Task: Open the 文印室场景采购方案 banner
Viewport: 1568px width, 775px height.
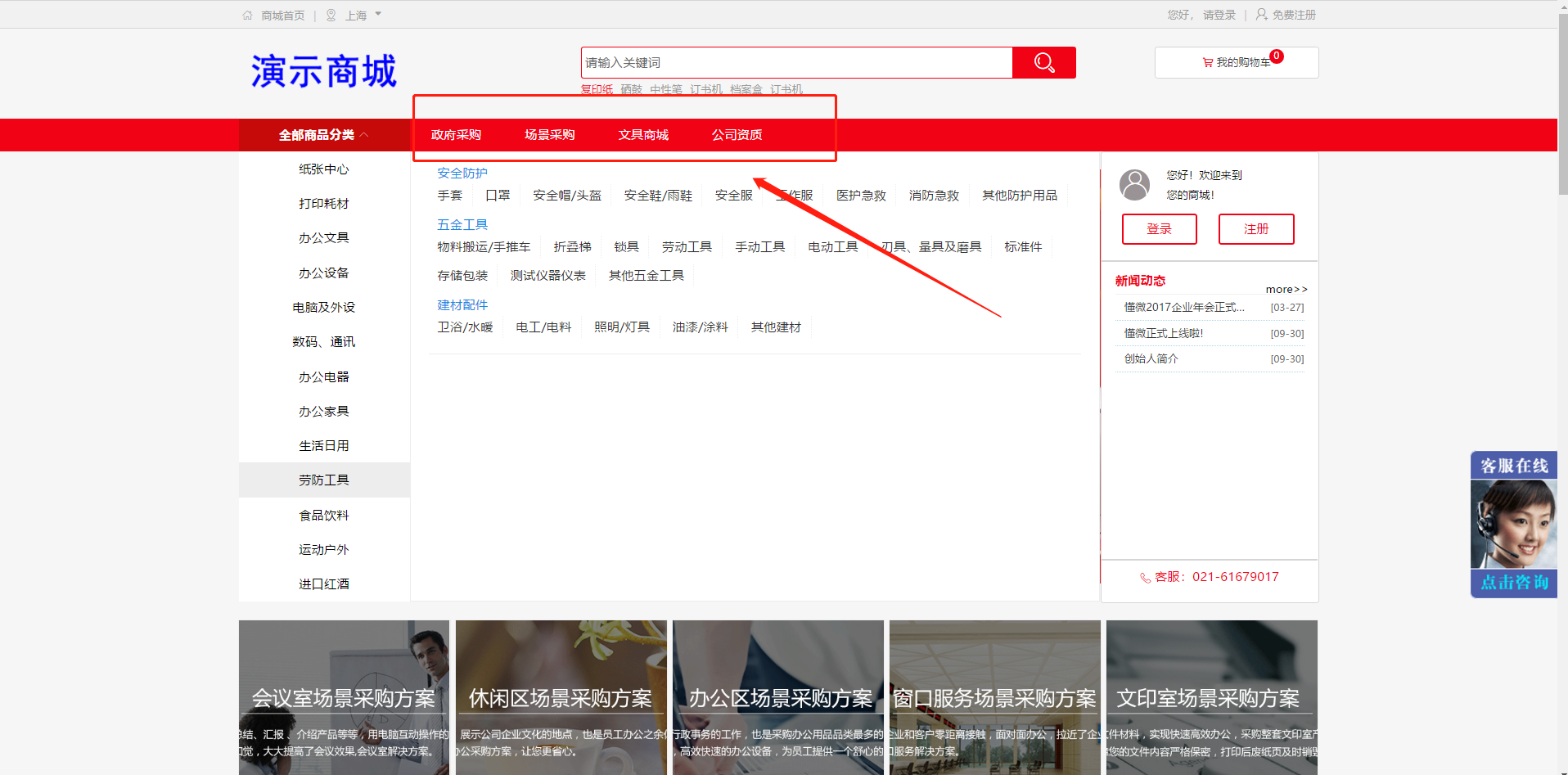Action: coord(1212,697)
